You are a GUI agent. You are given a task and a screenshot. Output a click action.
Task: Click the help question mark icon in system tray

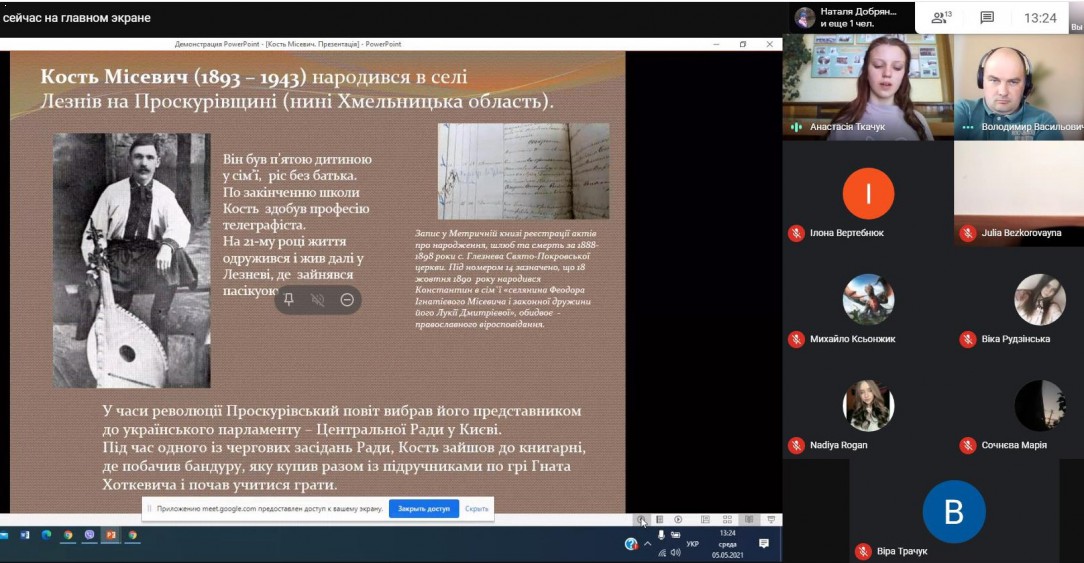[632, 544]
